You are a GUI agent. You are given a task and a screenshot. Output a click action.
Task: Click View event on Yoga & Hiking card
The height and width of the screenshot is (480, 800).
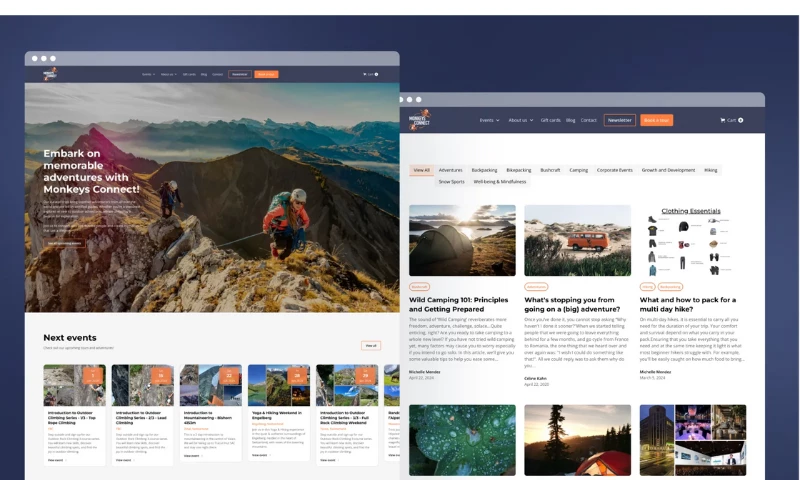pos(261,455)
